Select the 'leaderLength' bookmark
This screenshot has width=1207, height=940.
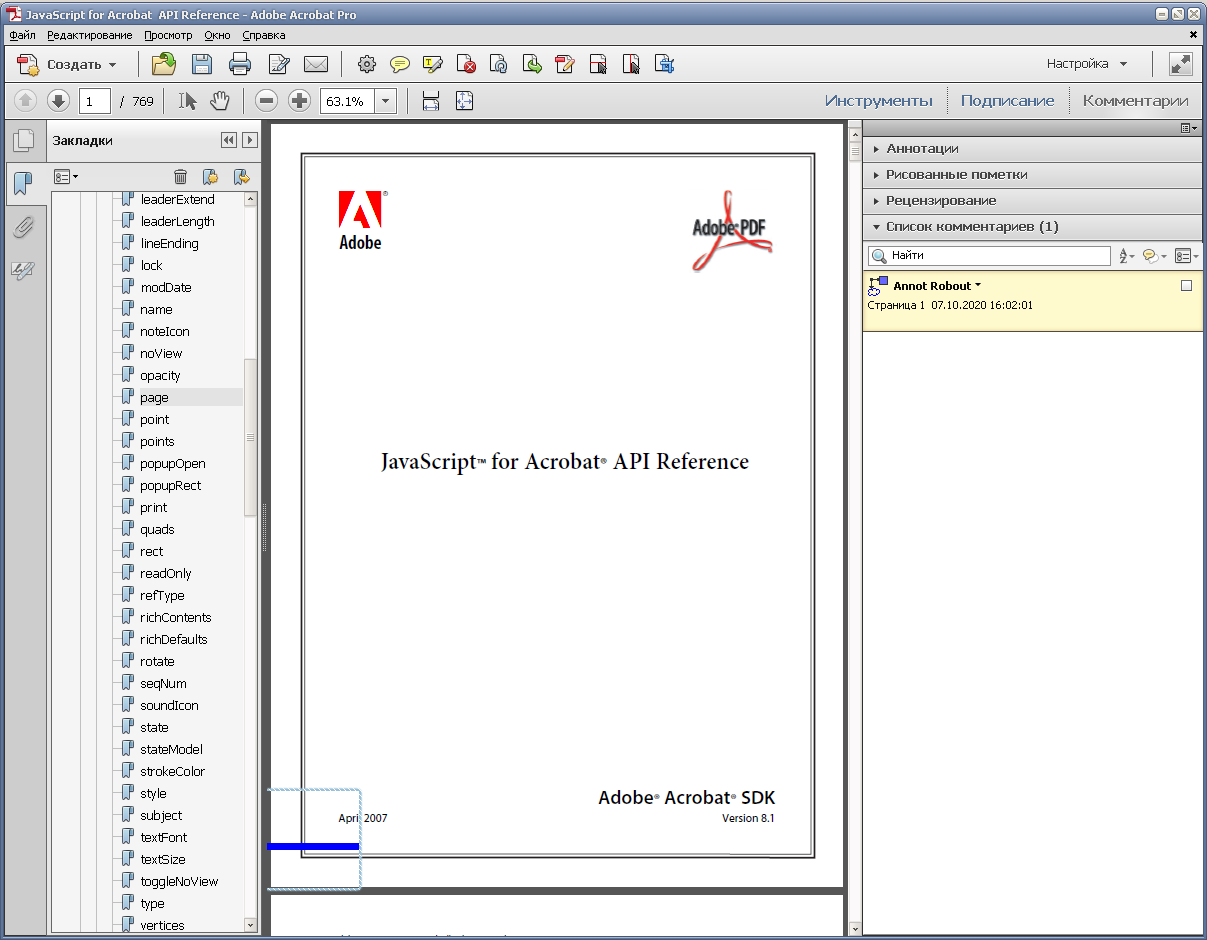click(177, 222)
